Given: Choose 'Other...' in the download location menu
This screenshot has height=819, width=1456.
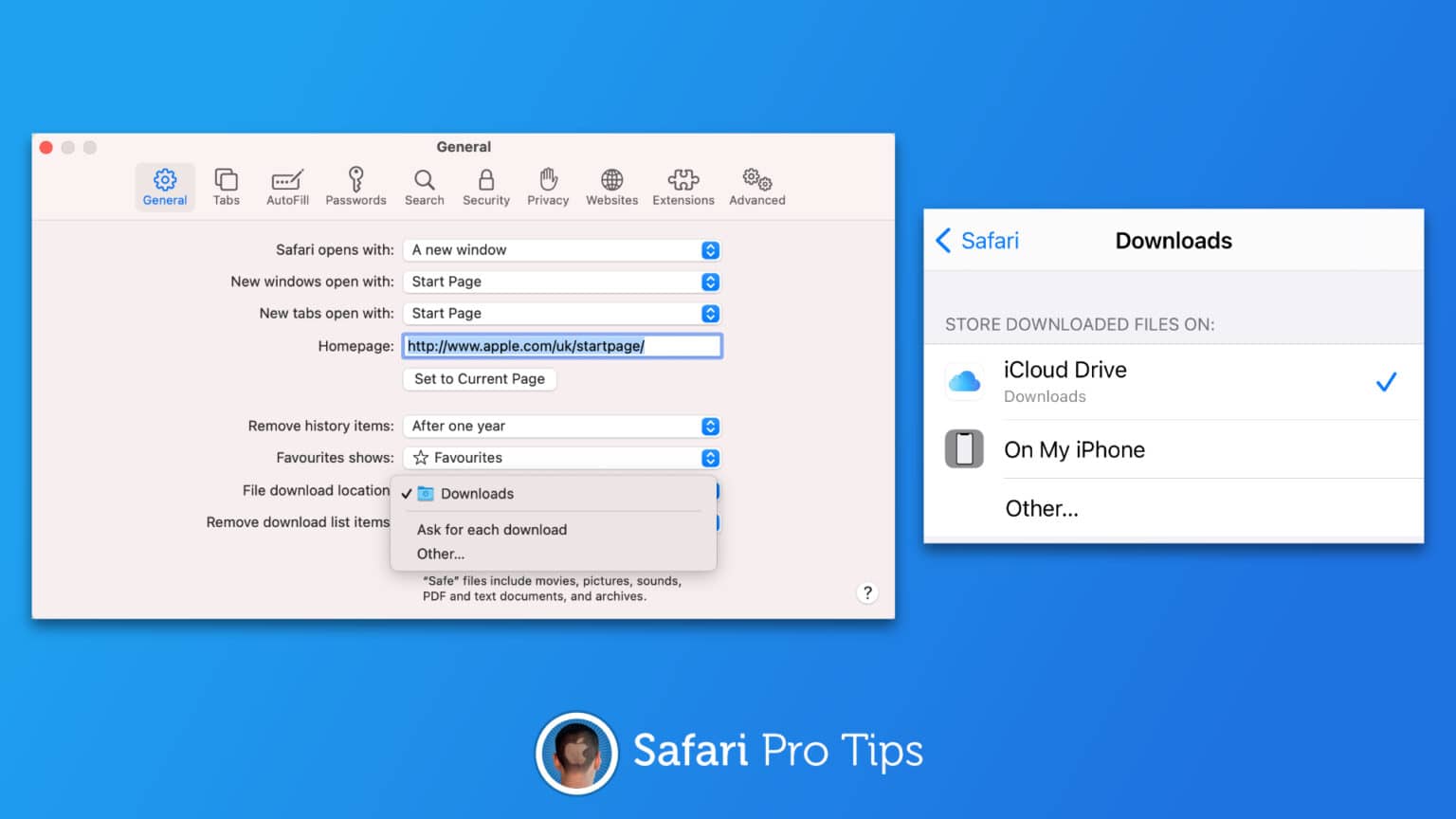Looking at the screenshot, I should [554, 555].
